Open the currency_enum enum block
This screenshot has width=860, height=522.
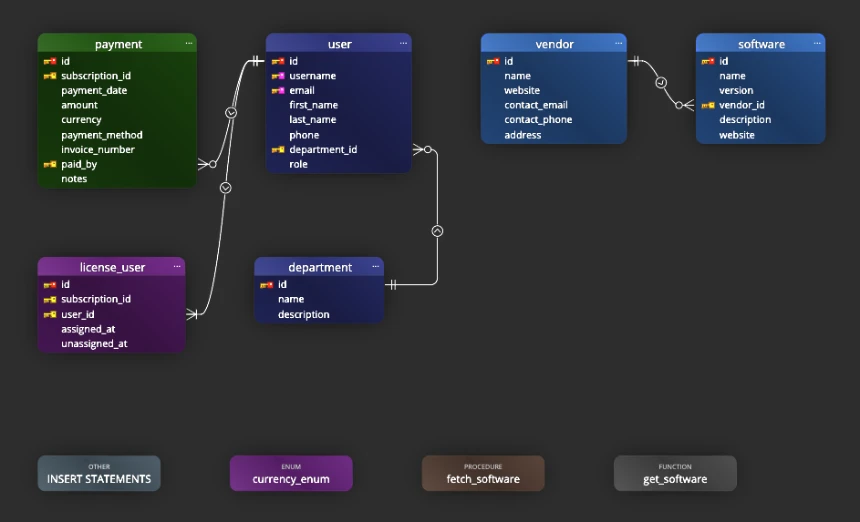point(291,473)
